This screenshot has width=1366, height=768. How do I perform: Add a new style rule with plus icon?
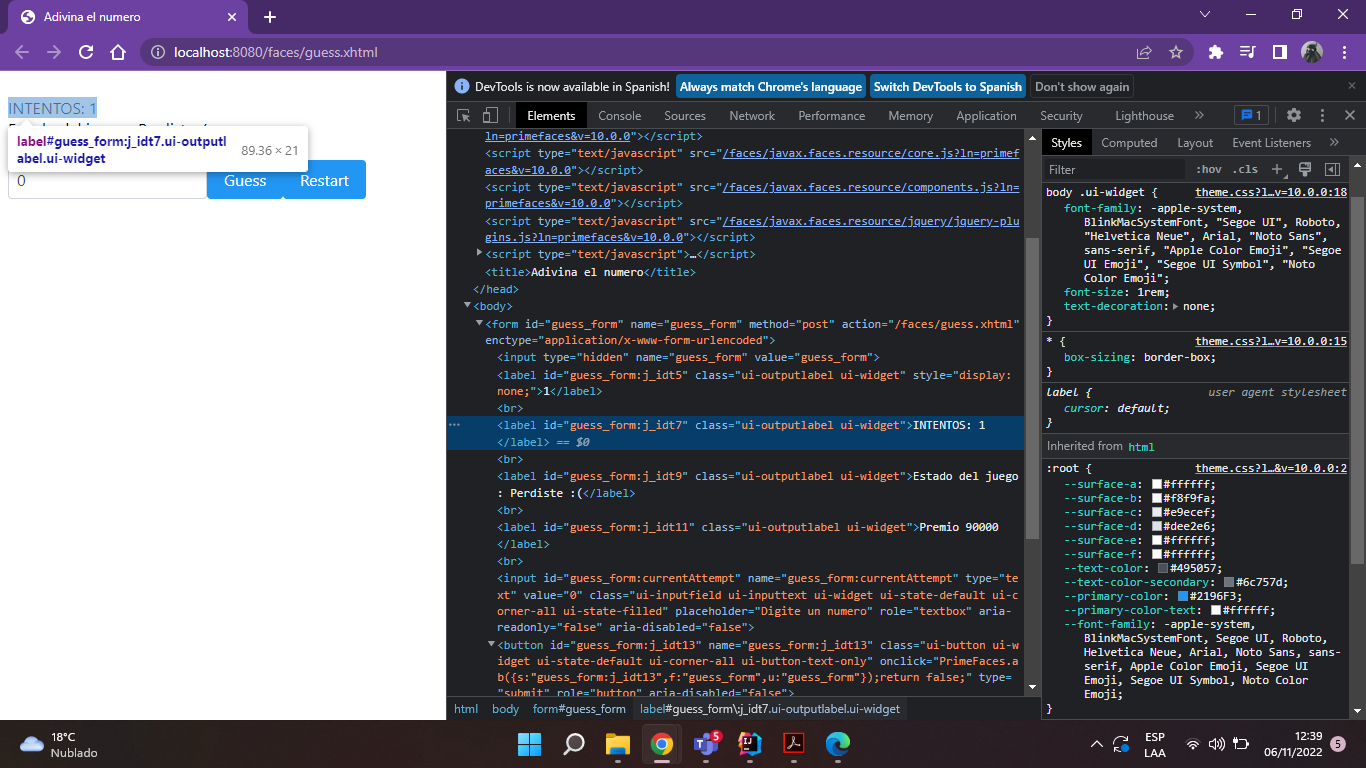click(1277, 170)
